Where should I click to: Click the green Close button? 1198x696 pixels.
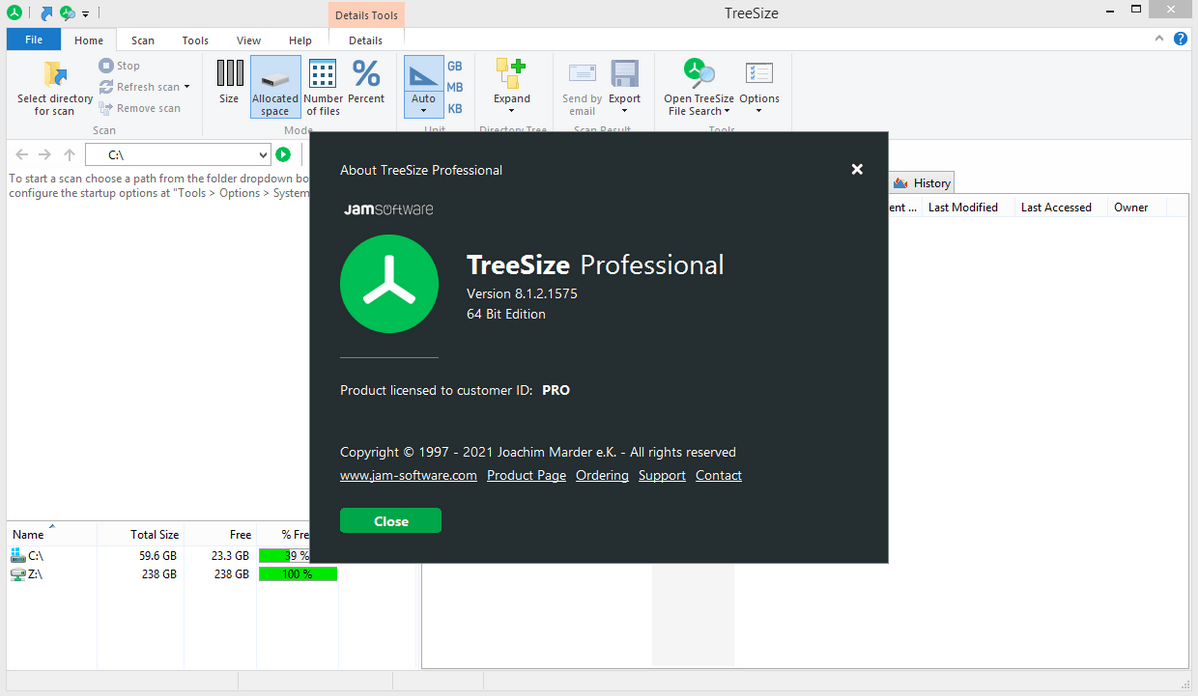390,521
